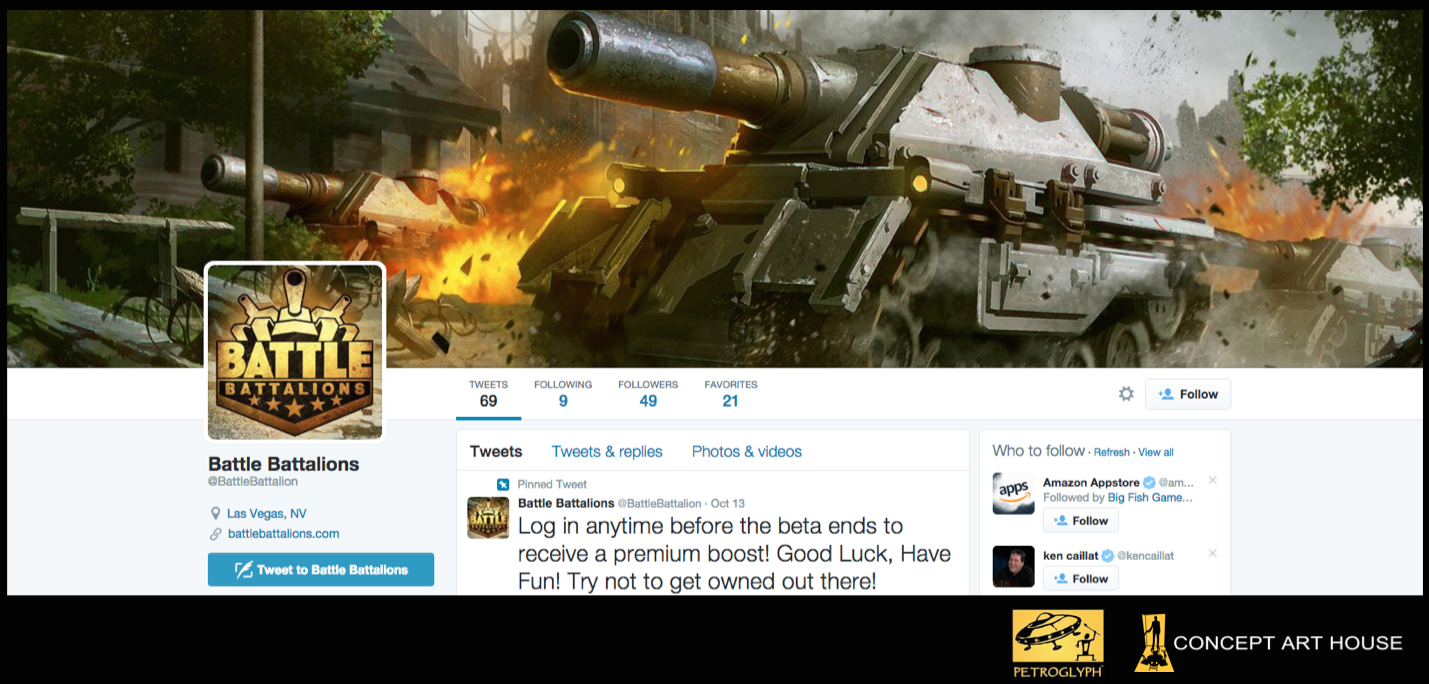Image resolution: width=1429 pixels, height=684 pixels.
Task: Click View all in Who to follow
Action: (x=1156, y=452)
